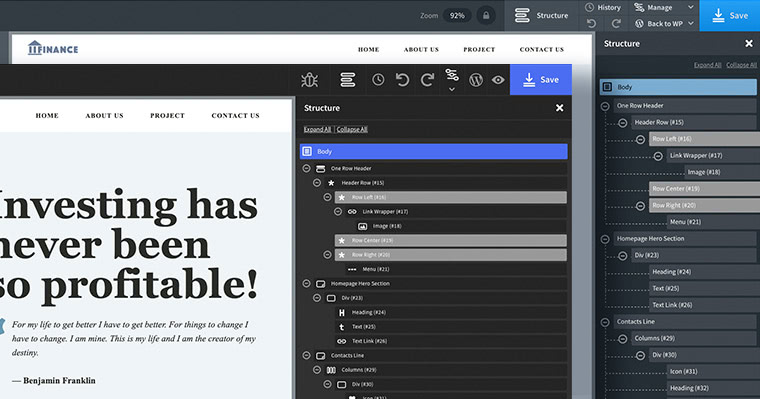Select the Body row in the front Structure panel
760x399 pixels.
434,152
